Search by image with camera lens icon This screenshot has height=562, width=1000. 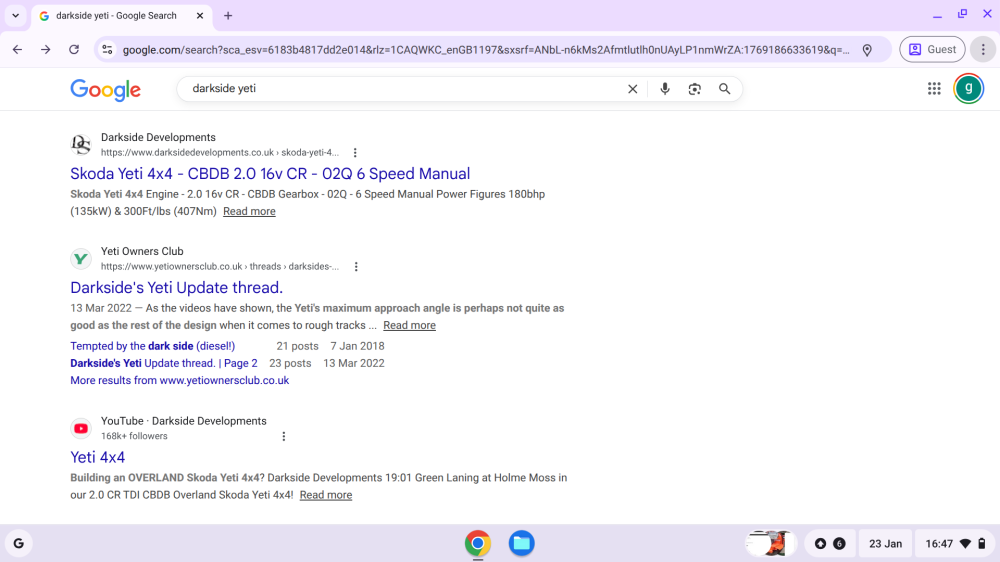[x=695, y=89]
